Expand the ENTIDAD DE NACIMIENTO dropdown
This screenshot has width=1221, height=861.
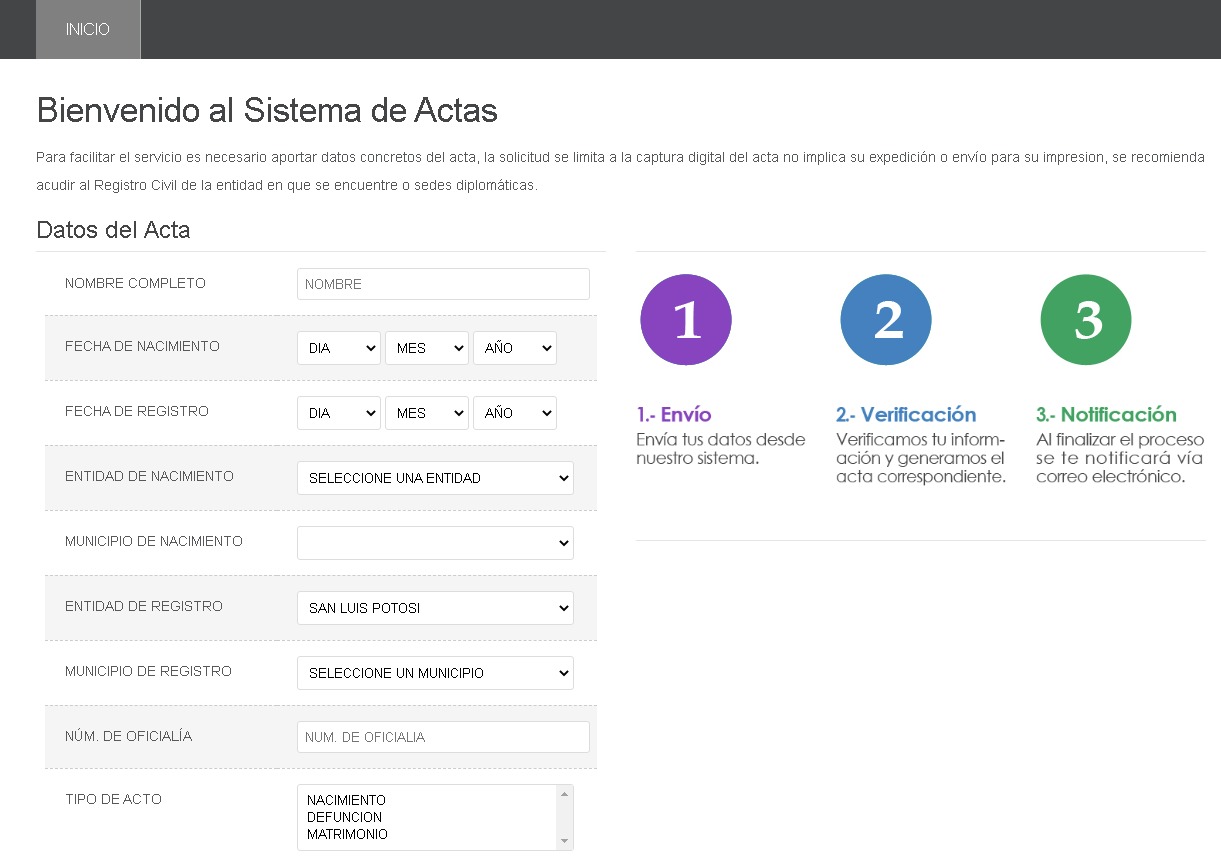tap(435, 478)
